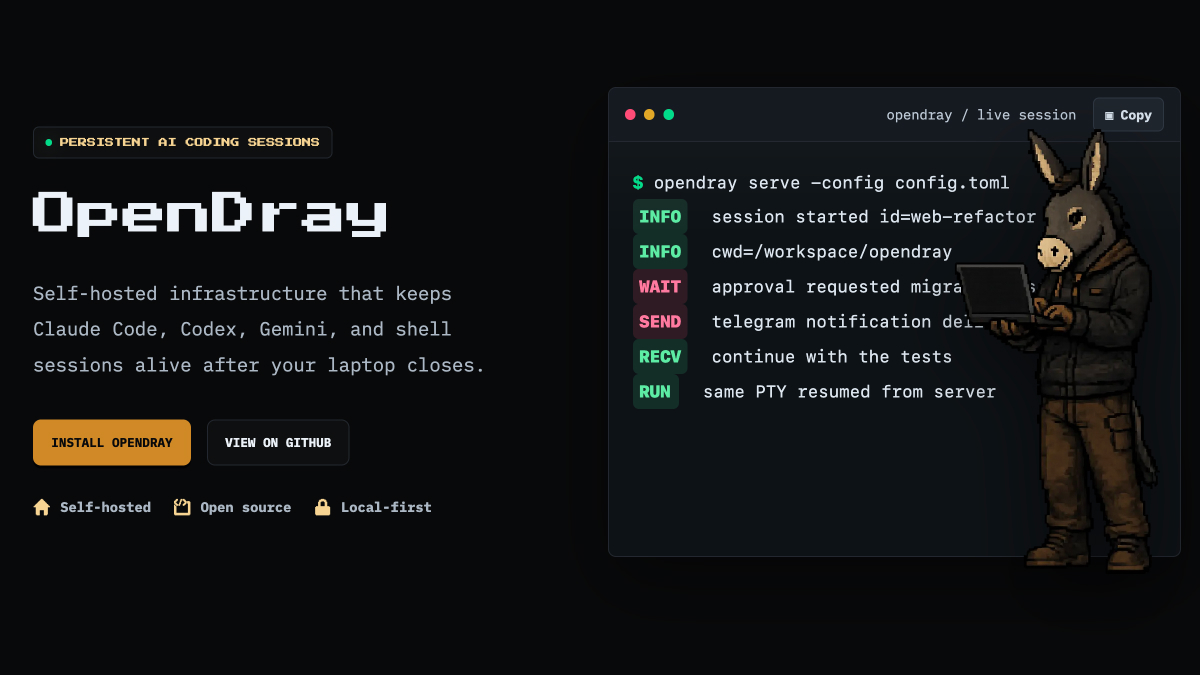This screenshot has width=1200, height=675.
Task: Click the green dollar prompt symbol
Action: click(x=638, y=183)
